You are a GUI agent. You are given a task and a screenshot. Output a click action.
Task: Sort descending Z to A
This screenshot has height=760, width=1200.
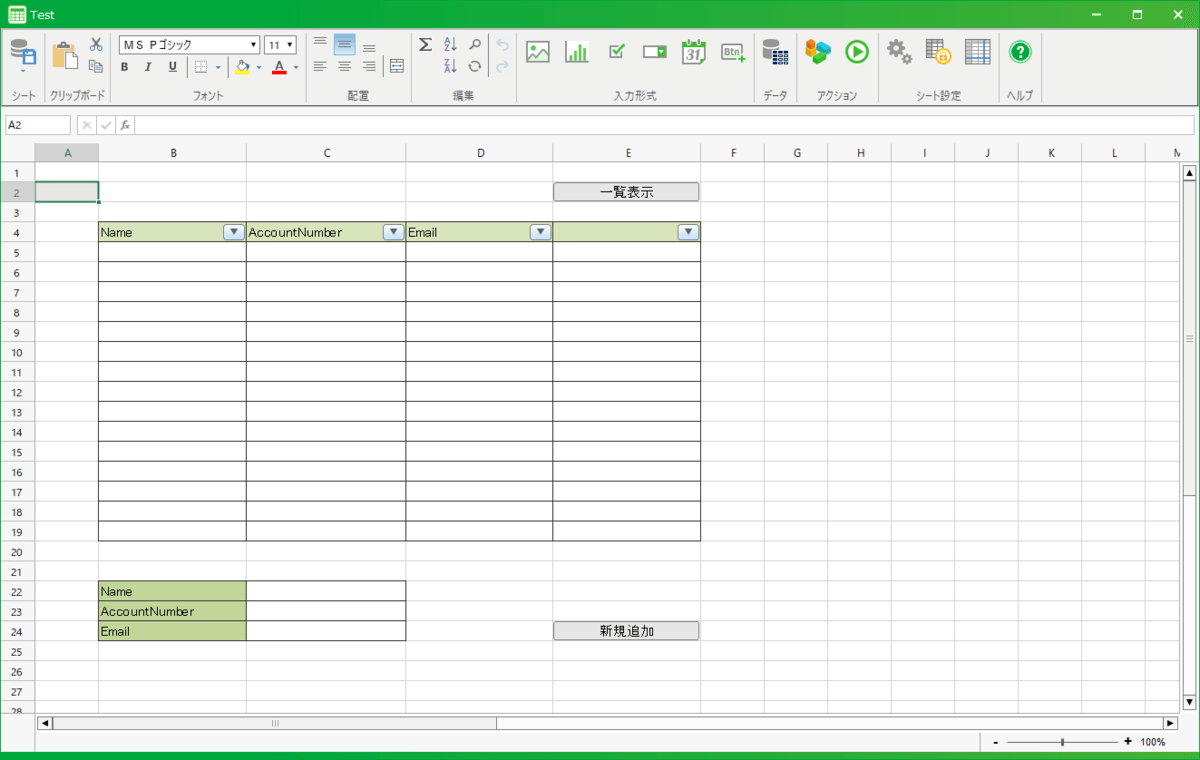pyautogui.click(x=450, y=66)
